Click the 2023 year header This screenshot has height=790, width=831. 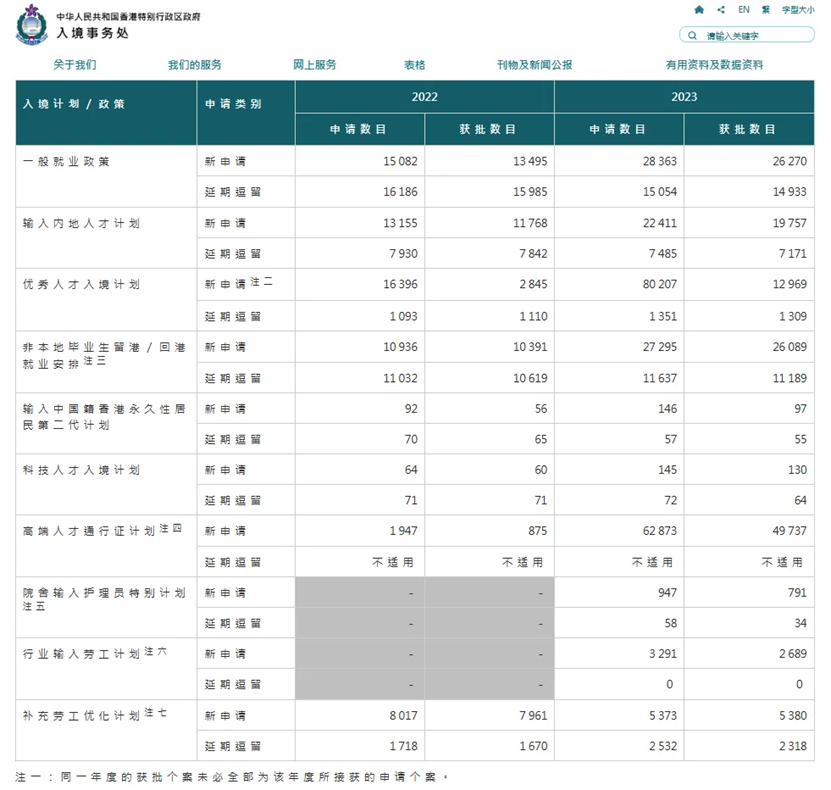click(684, 96)
